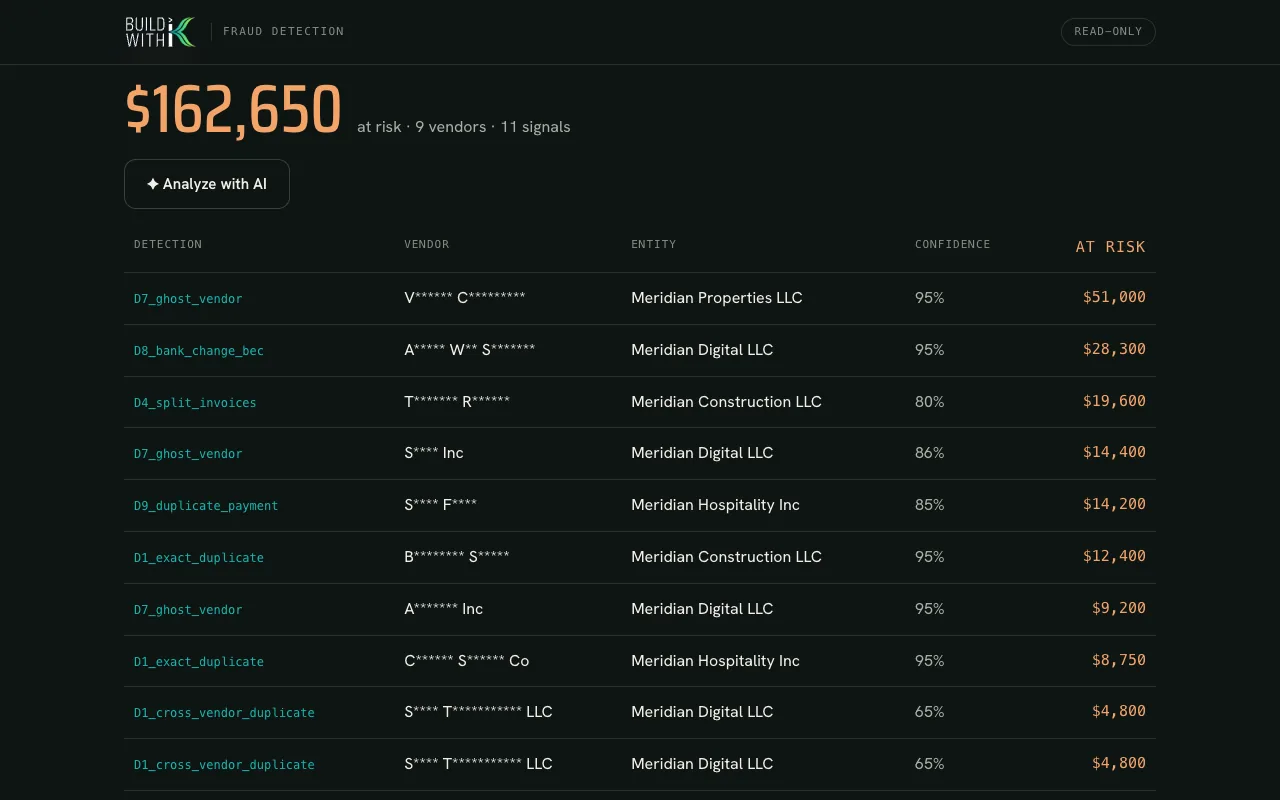Click the DETECTION column header
1280x800 pixels.
(168, 244)
